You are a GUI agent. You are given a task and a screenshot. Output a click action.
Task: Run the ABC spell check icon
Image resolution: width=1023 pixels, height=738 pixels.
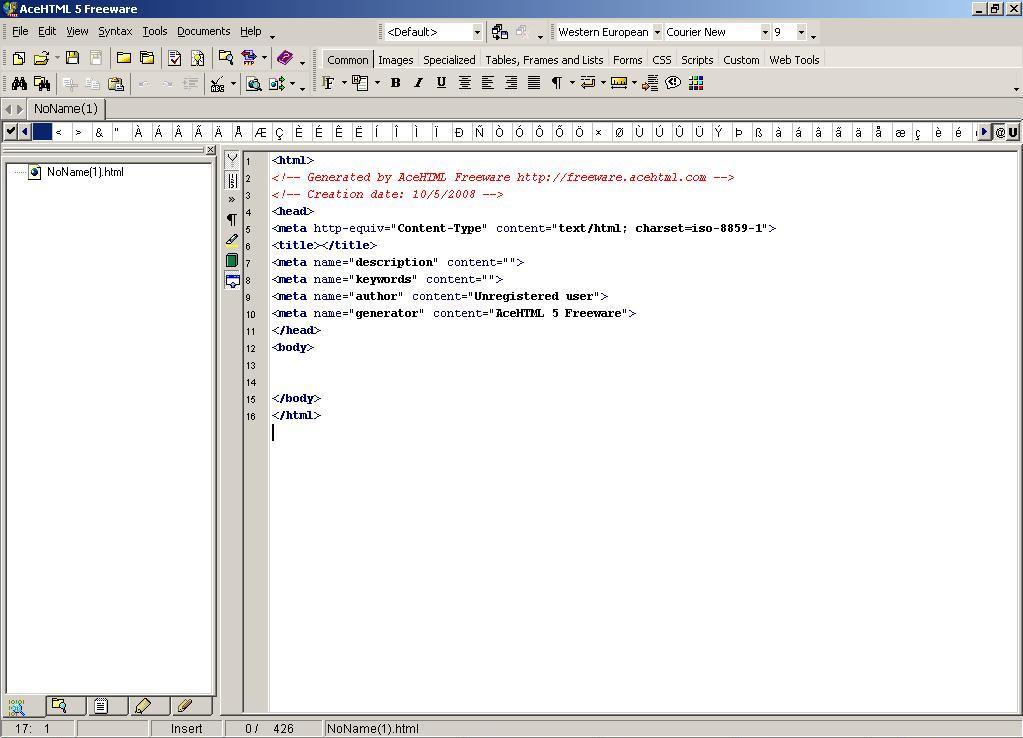[217, 84]
